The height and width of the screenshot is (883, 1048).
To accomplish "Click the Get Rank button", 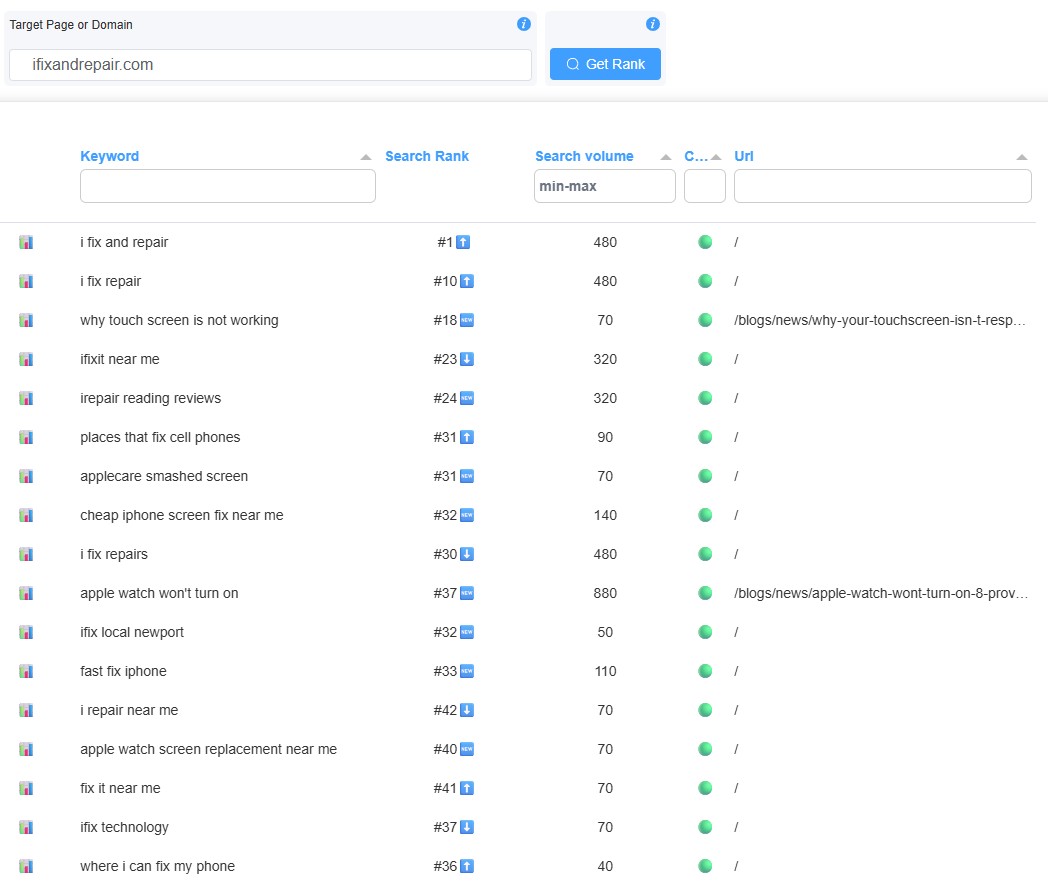I will tap(605, 63).
